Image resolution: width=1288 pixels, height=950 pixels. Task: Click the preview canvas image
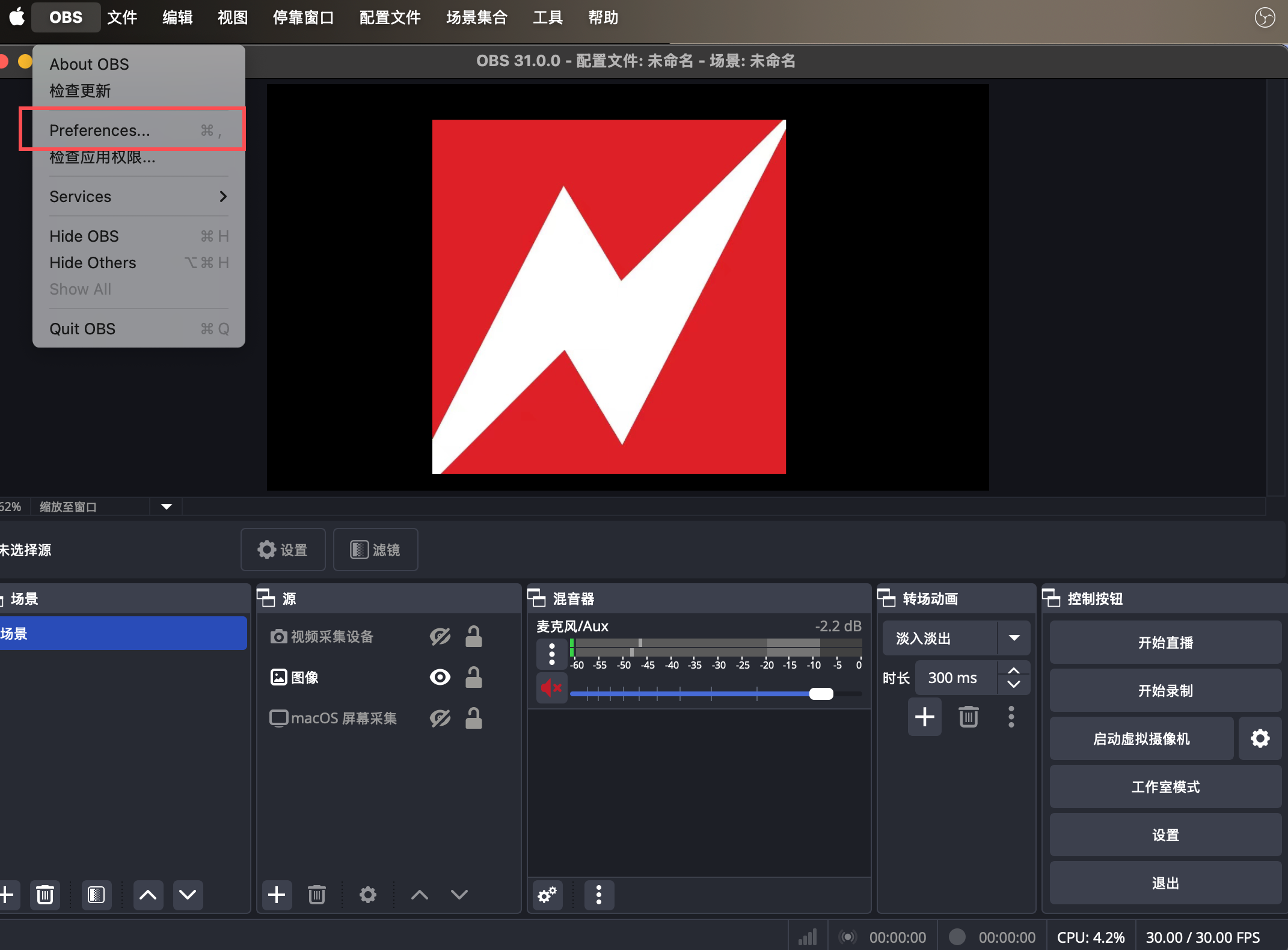(609, 296)
